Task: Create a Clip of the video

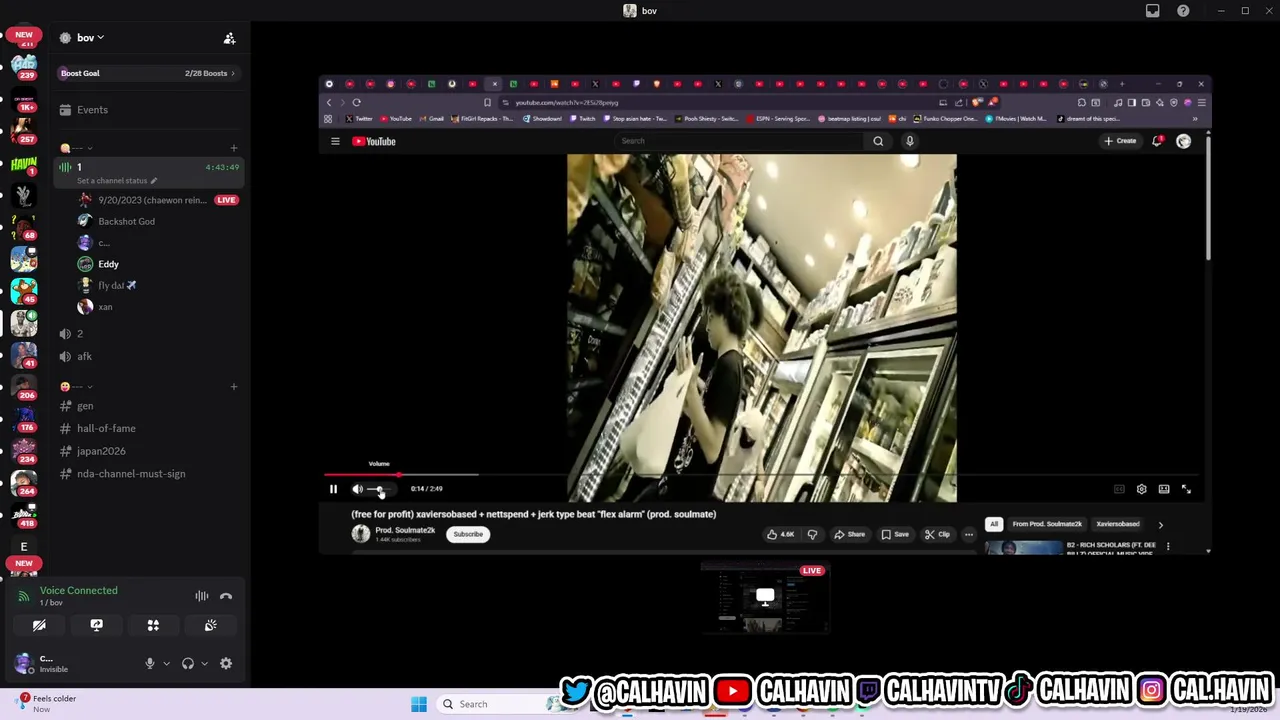Action: (x=938, y=534)
